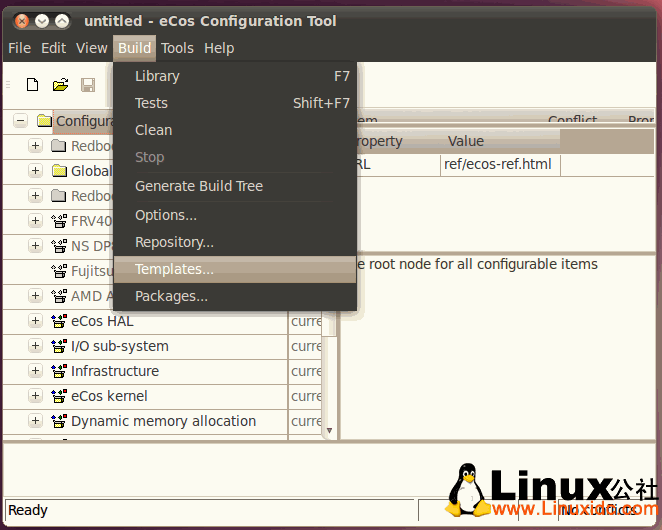Collapse the Configuration root node
662x530 pixels.
[20, 121]
